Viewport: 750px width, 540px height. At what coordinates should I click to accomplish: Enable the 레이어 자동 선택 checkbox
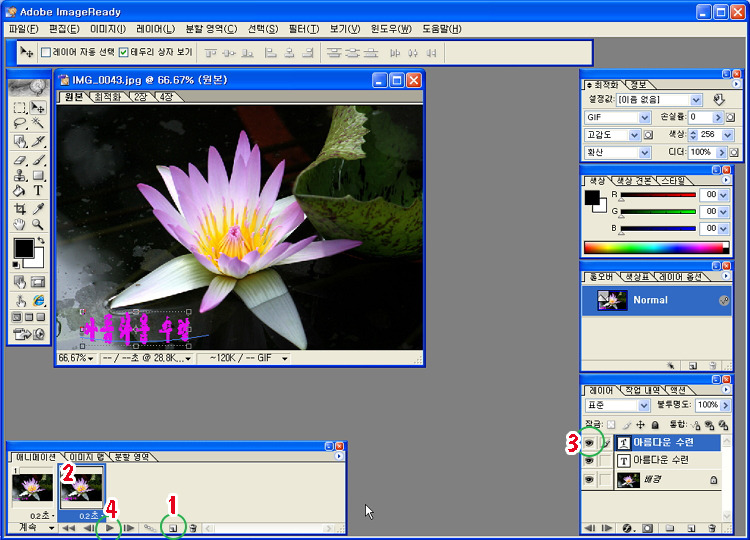[46, 52]
